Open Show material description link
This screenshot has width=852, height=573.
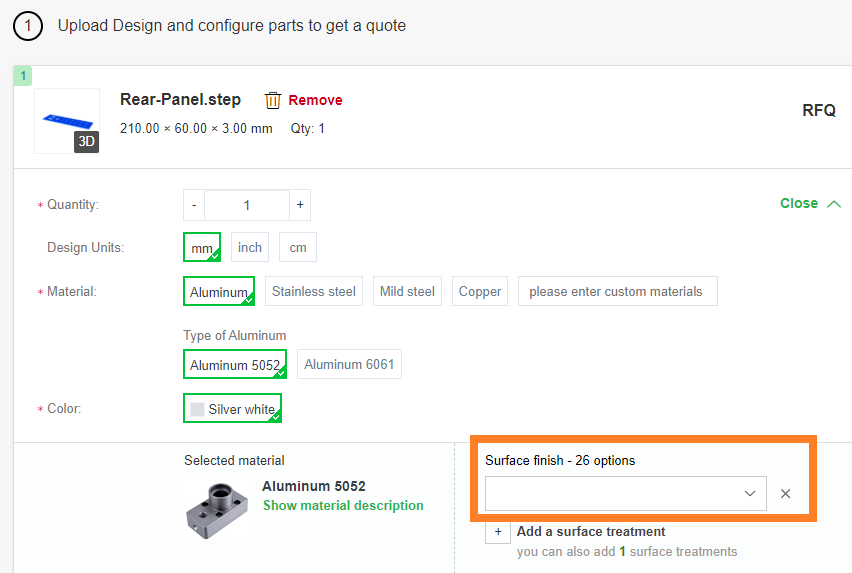click(x=343, y=505)
